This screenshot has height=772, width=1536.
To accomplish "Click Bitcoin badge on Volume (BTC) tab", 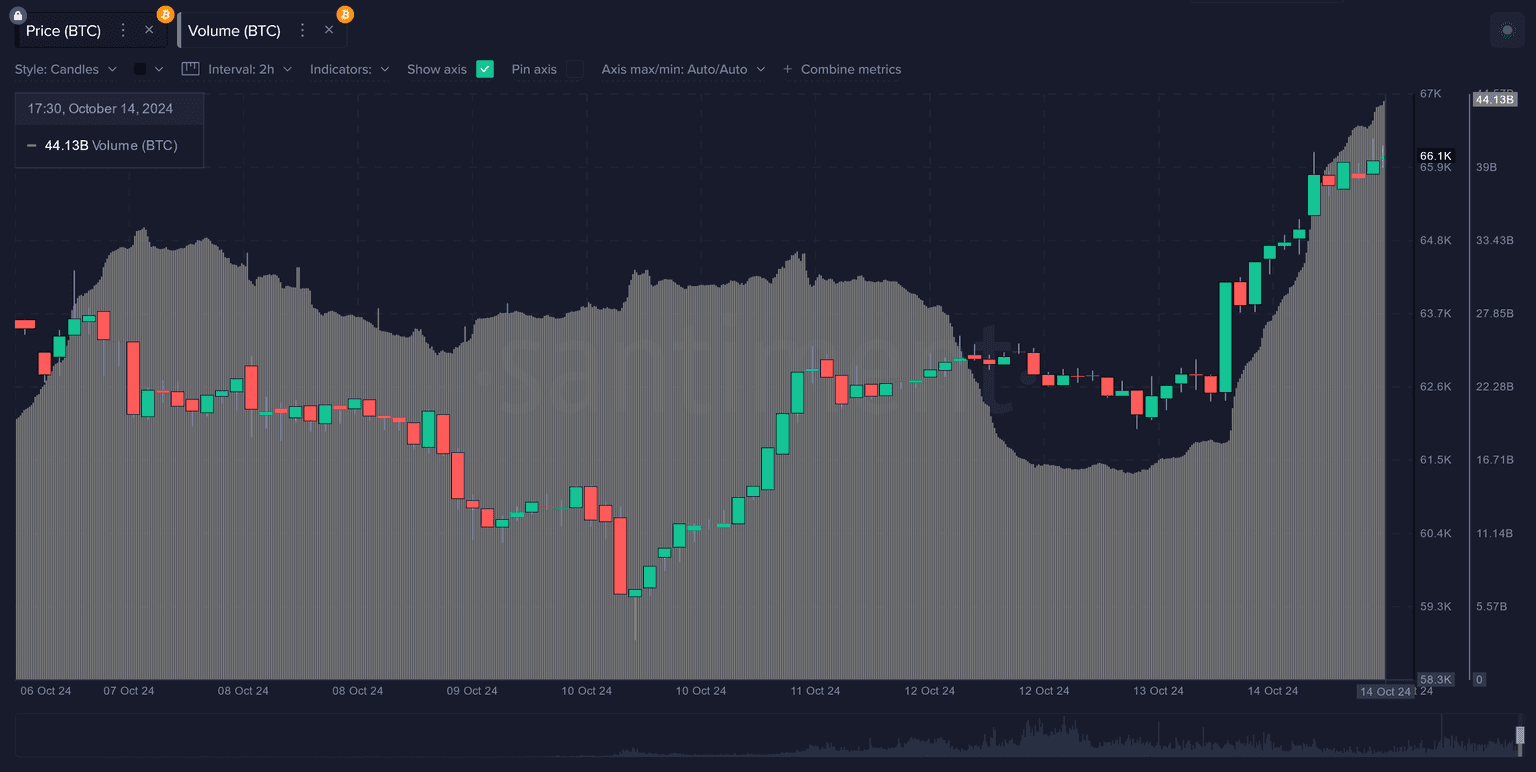I will pos(345,14).
